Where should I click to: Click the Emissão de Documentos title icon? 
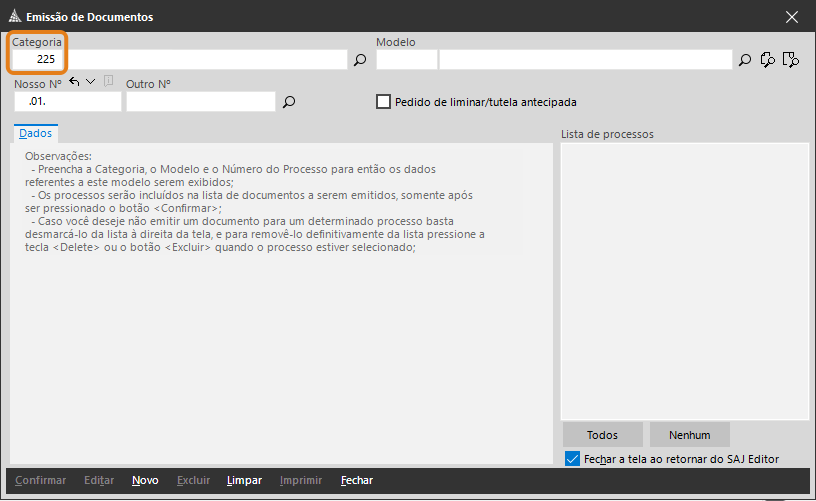pos(15,16)
